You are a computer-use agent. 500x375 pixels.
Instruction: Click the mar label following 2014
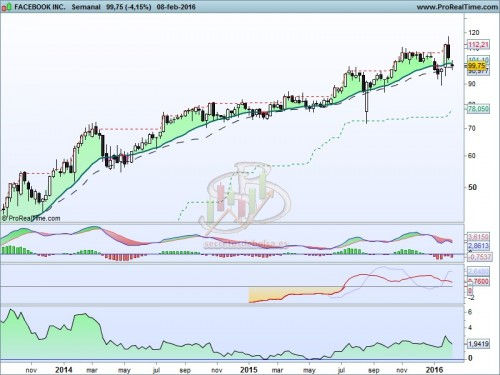click(92, 370)
